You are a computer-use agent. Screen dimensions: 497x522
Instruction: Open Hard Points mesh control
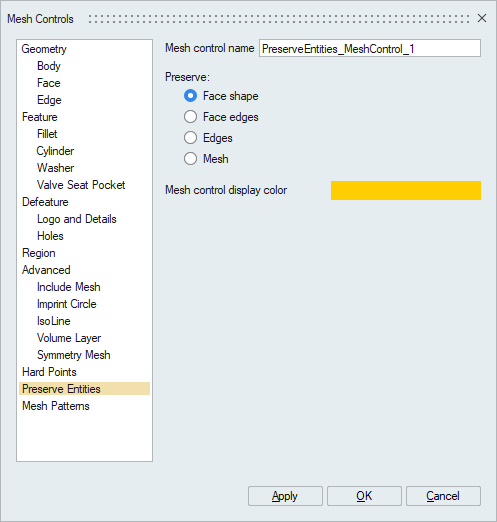click(49, 372)
